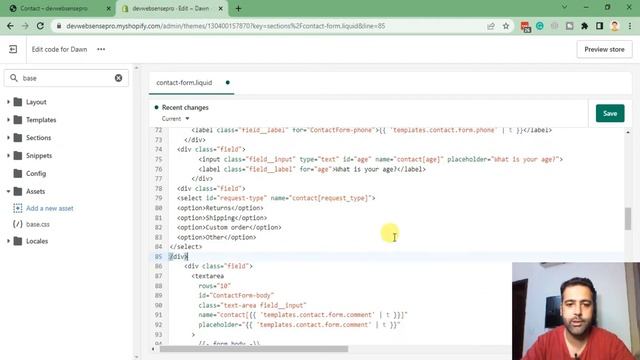Click the editor horizontal scrollbar thumb
Image resolution: width=640 pixels, height=360 pixels.
point(254,349)
